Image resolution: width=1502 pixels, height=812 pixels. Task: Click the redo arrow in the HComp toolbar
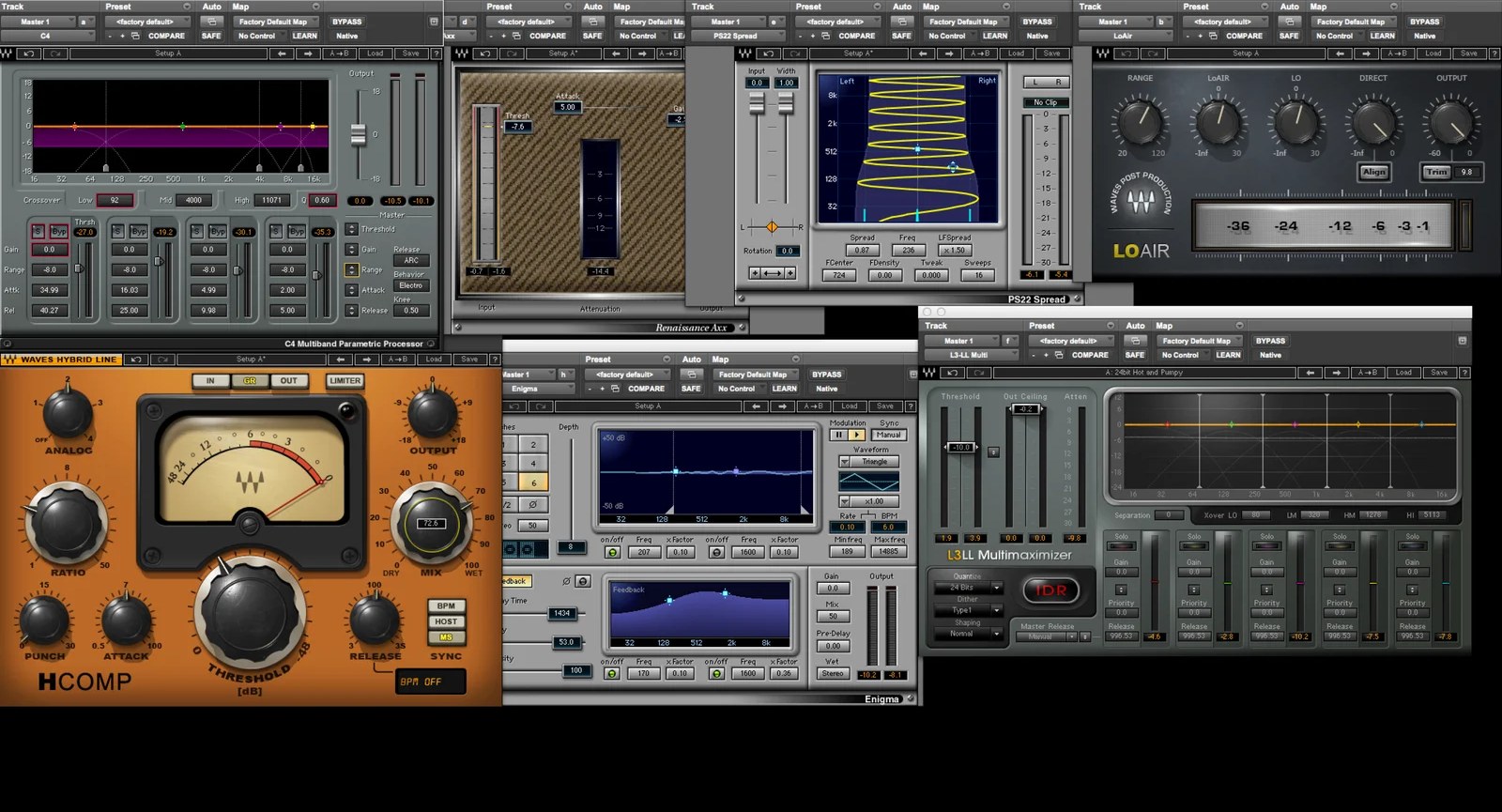(162, 359)
